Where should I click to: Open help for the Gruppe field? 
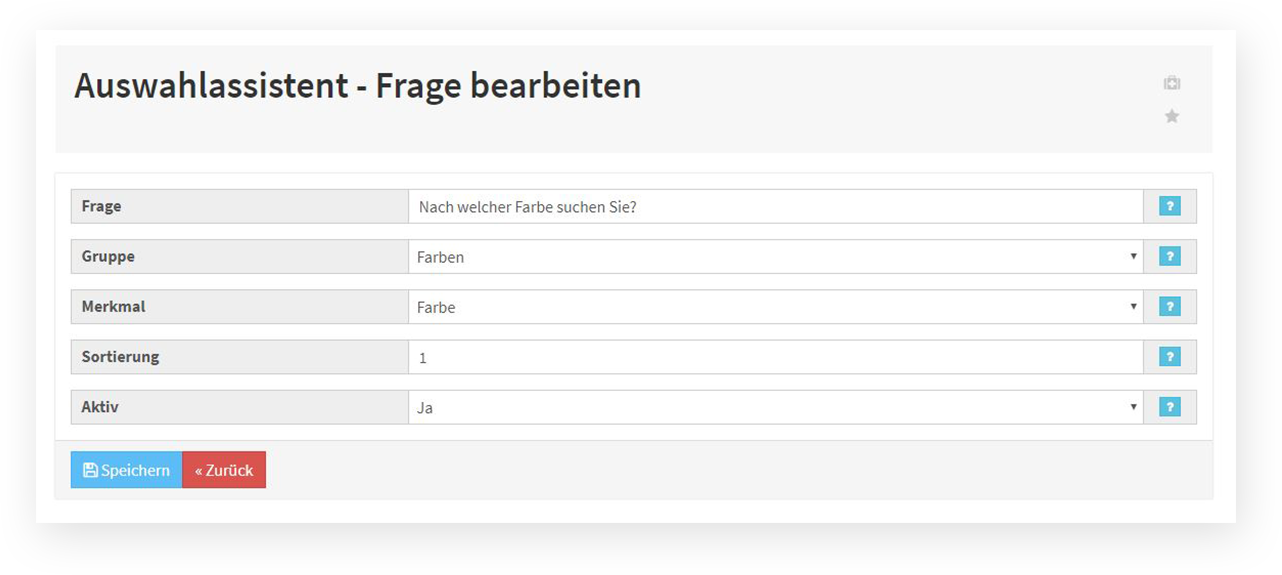click(1170, 256)
